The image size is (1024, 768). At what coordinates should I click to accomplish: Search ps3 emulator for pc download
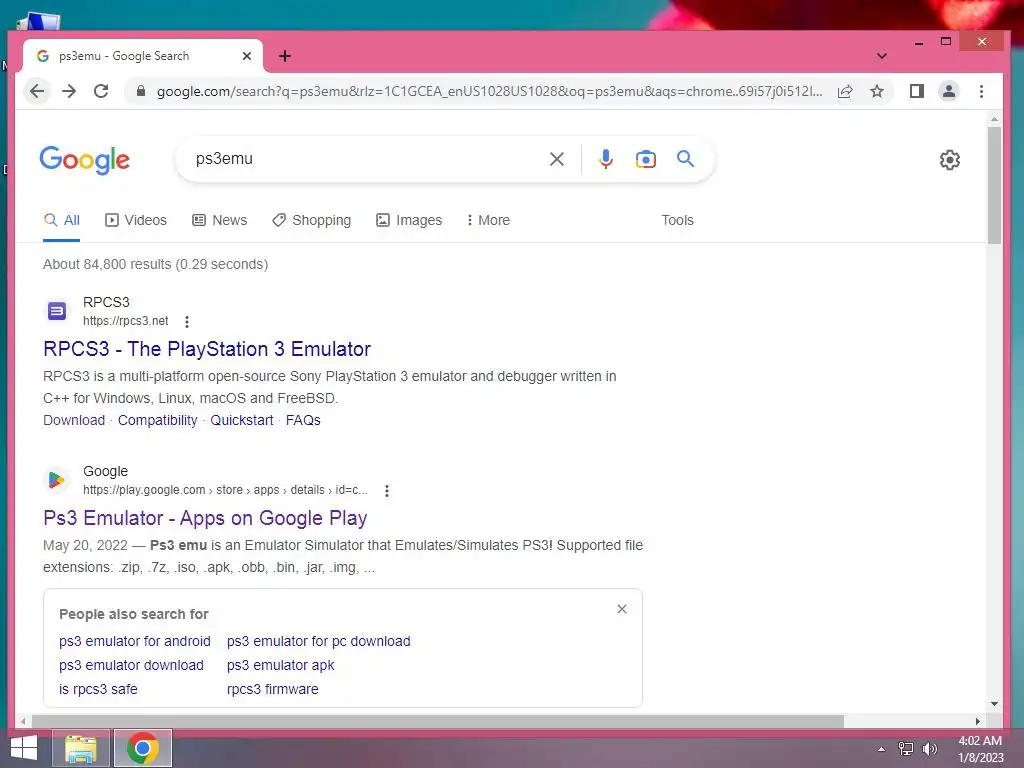point(319,641)
